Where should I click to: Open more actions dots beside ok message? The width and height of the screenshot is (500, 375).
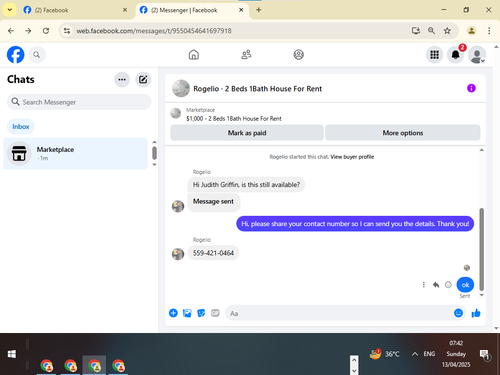click(x=424, y=285)
